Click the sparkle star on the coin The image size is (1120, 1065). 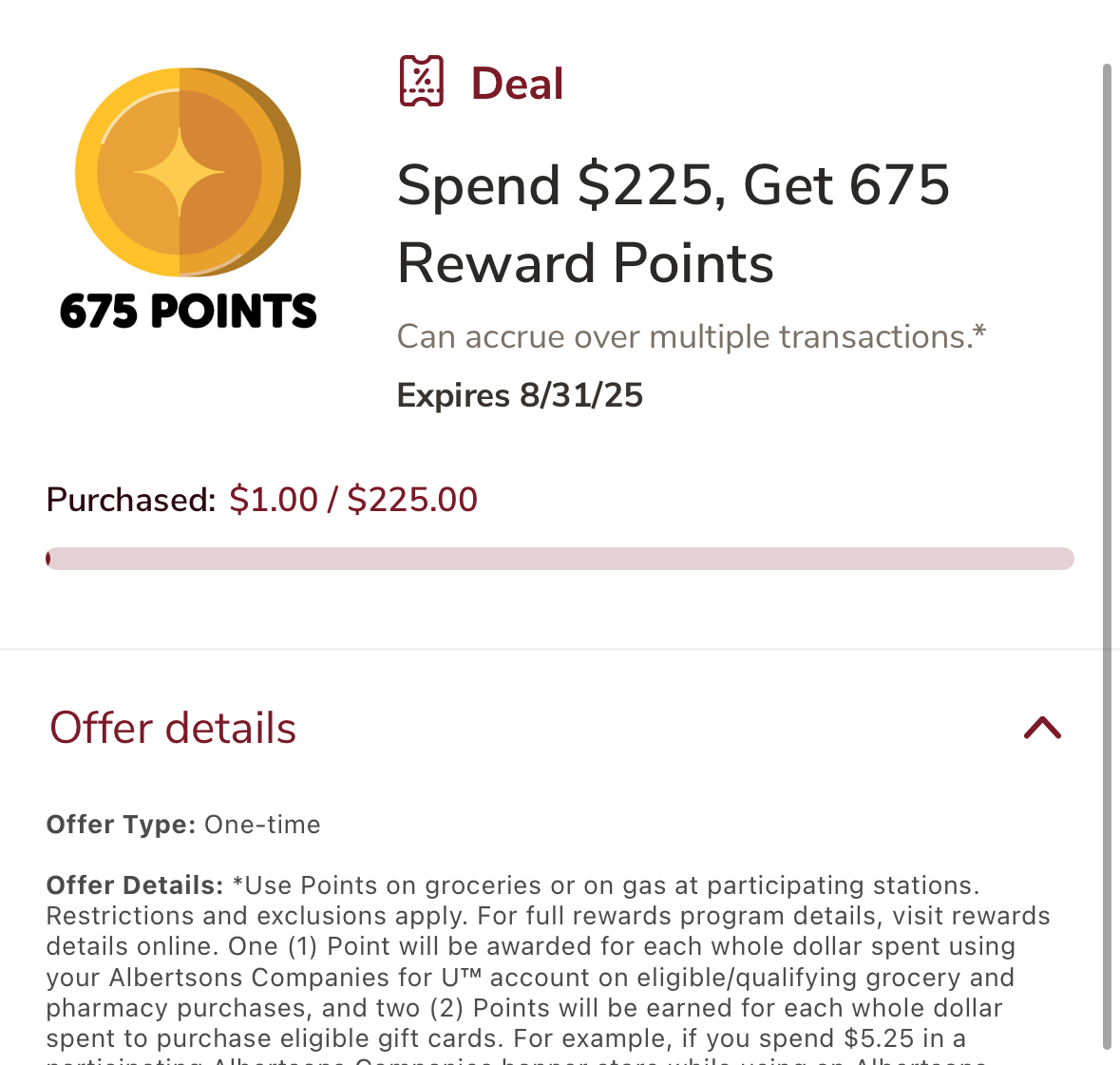180,173
